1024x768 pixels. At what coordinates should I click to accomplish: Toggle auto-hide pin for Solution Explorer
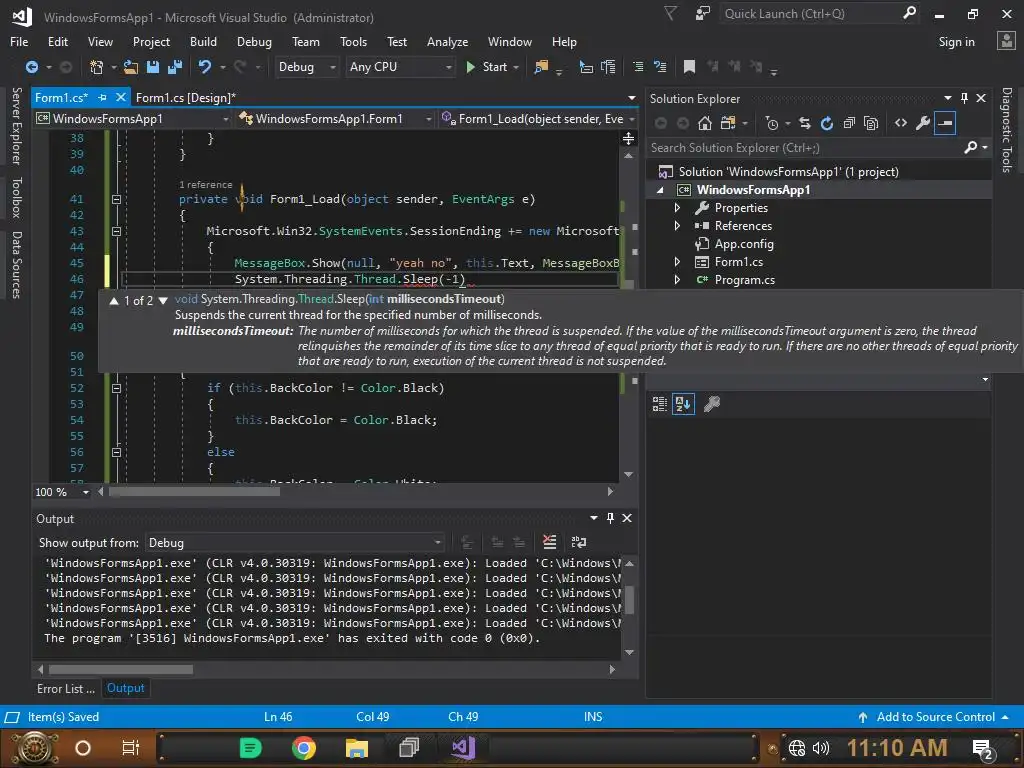coord(965,98)
